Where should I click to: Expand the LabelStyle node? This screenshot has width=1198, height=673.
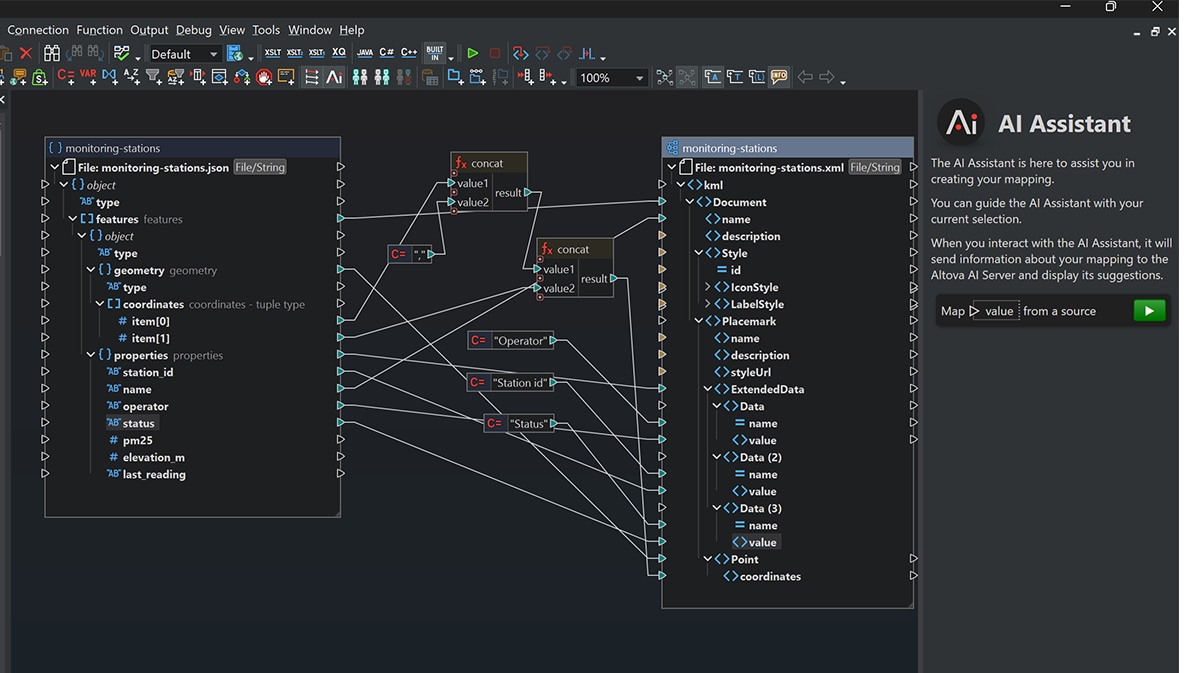coord(707,304)
